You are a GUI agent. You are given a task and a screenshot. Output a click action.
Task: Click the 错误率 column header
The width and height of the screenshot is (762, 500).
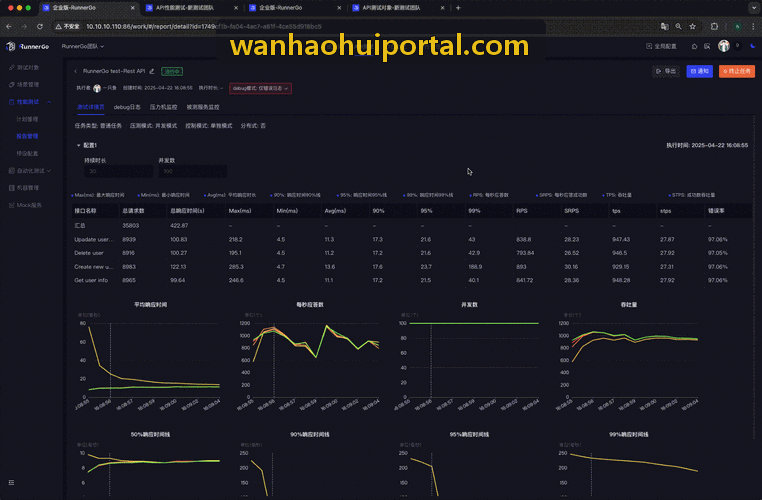[x=716, y=211]
